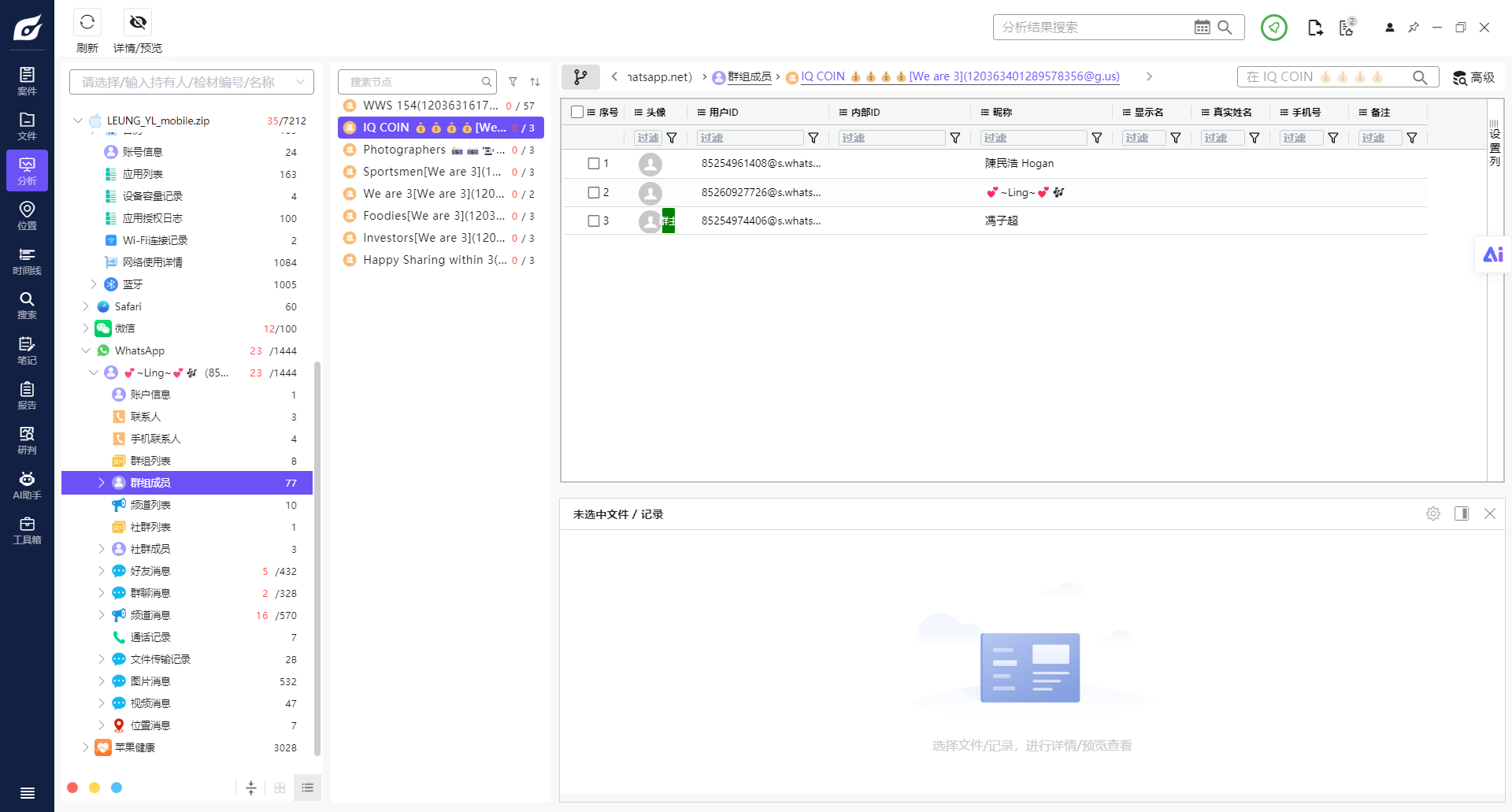Image resolution: width=1512 pixels, height=812 pixels.
Task: Open calendar picker in analysis search box
Action: (1202, 27)
